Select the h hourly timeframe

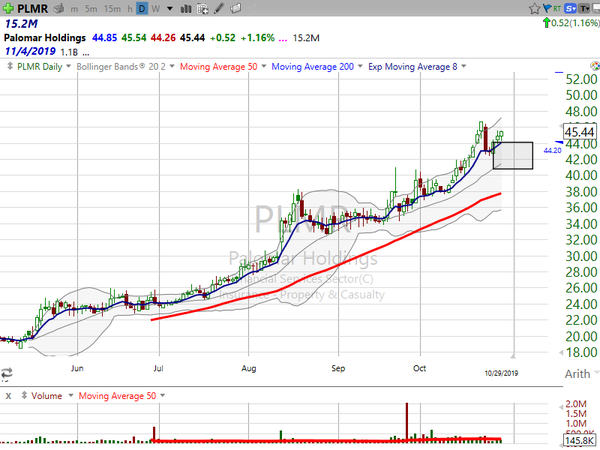coord(130,8)
